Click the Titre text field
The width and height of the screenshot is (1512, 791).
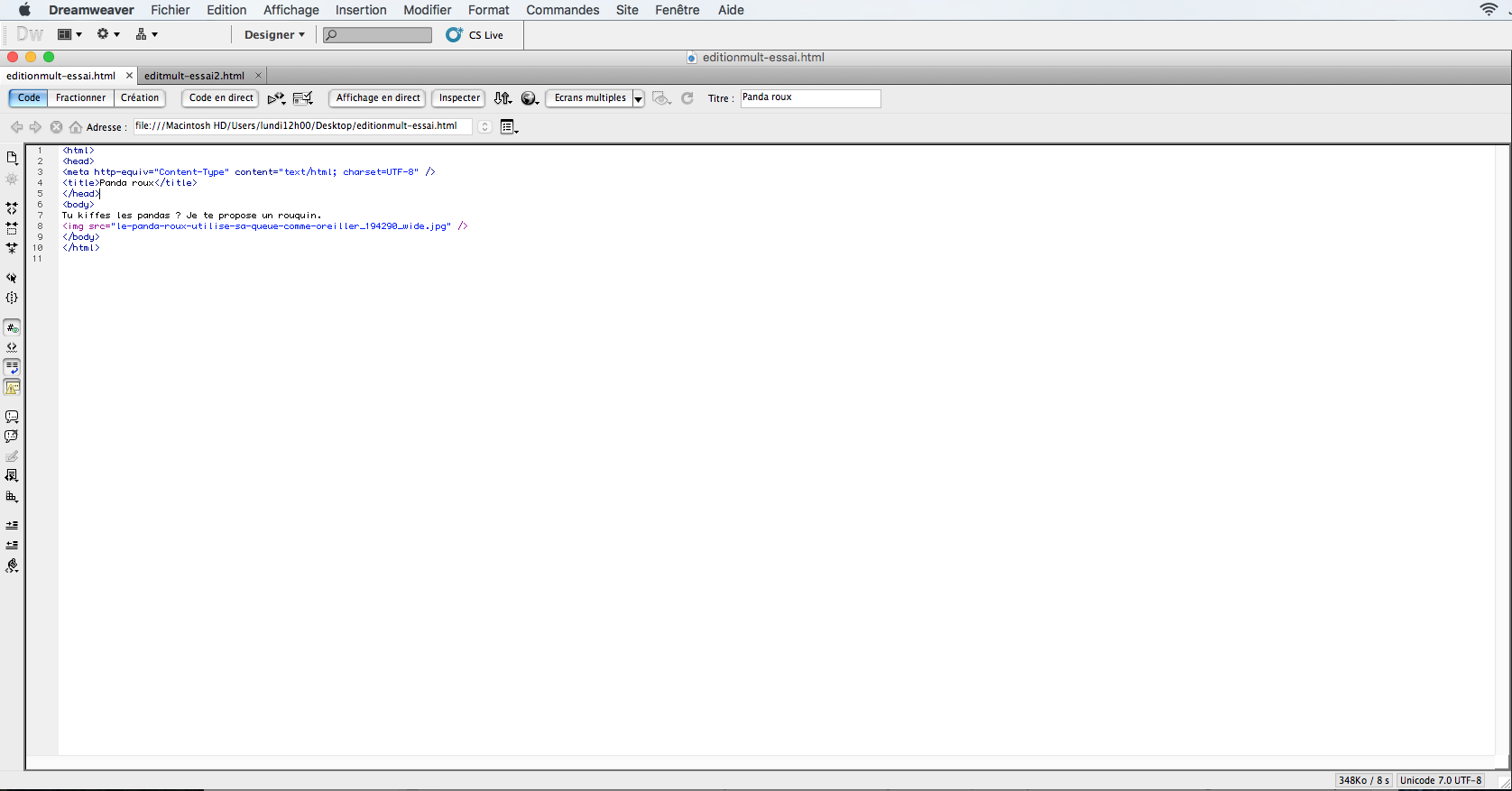(x=809, y=98)
